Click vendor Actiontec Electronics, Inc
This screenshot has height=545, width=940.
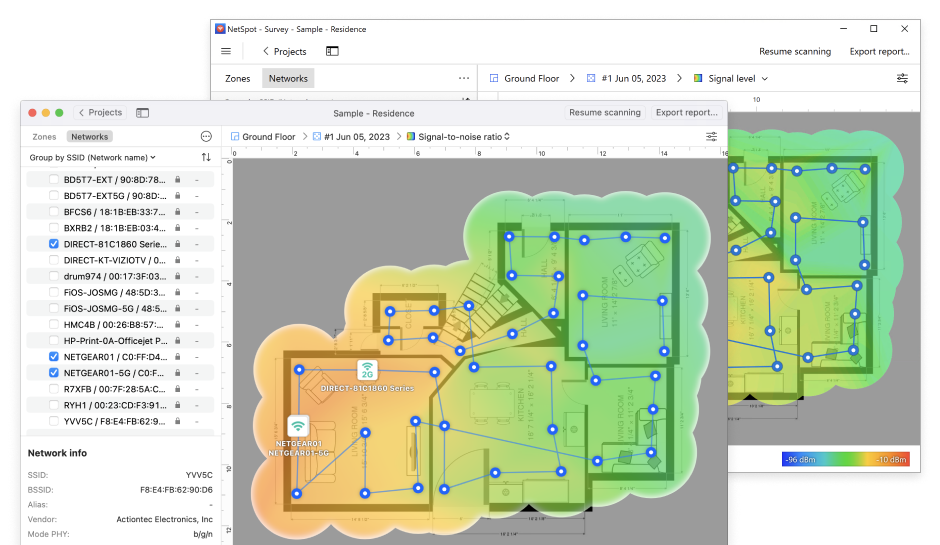tap(164, 519)
